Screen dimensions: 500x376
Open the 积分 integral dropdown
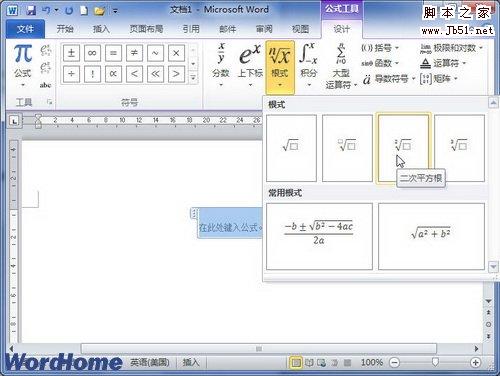tap(308, 65)
